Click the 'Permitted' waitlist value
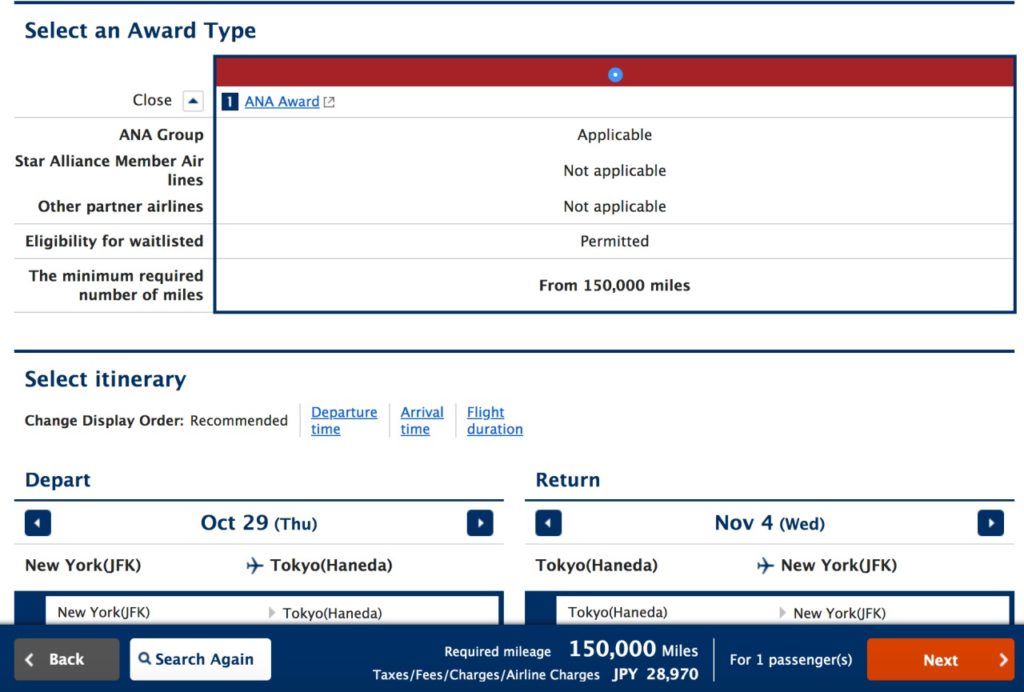Image resolution: width=1024 pixels, height=692 pixels. (615, 241)
